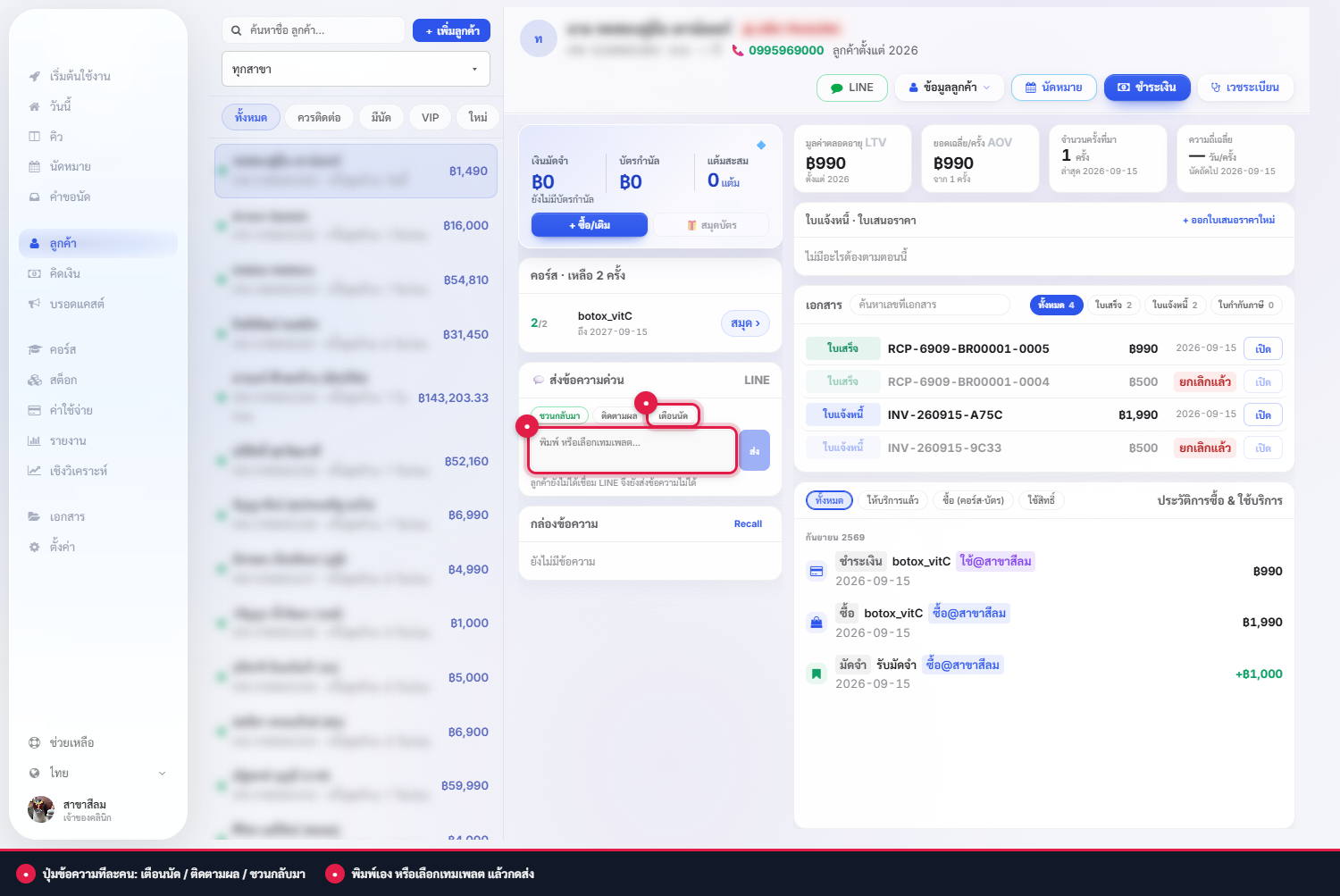The width and height of the screenshot is (1340, 896).
Task: Select the ควรติดต่อ customer filter chip
Action: click(x=319, y=117)
